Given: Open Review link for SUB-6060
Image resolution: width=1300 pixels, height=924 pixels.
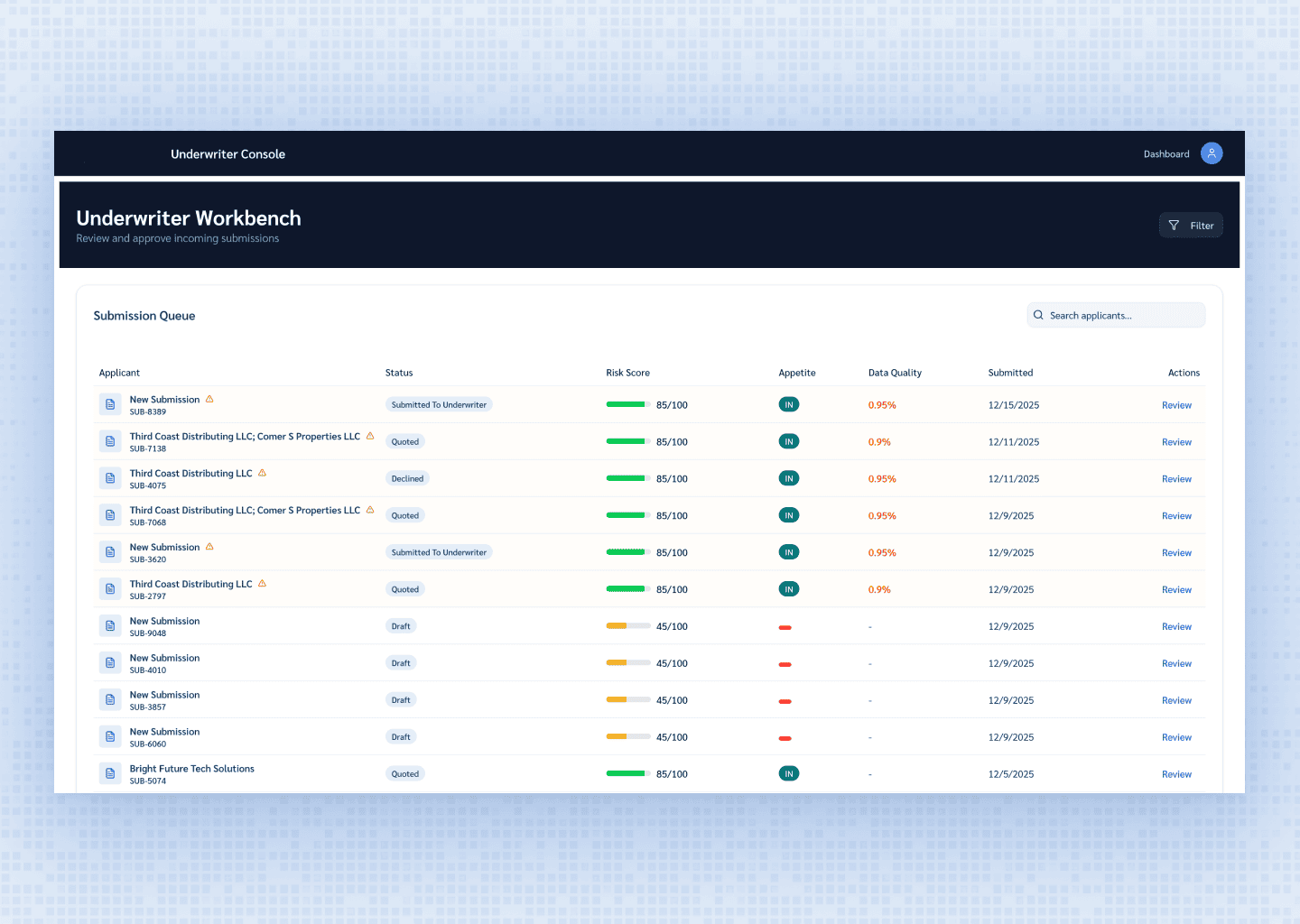Looking at the screenshot, I should pyautogui.click(x=1176, y=737).
